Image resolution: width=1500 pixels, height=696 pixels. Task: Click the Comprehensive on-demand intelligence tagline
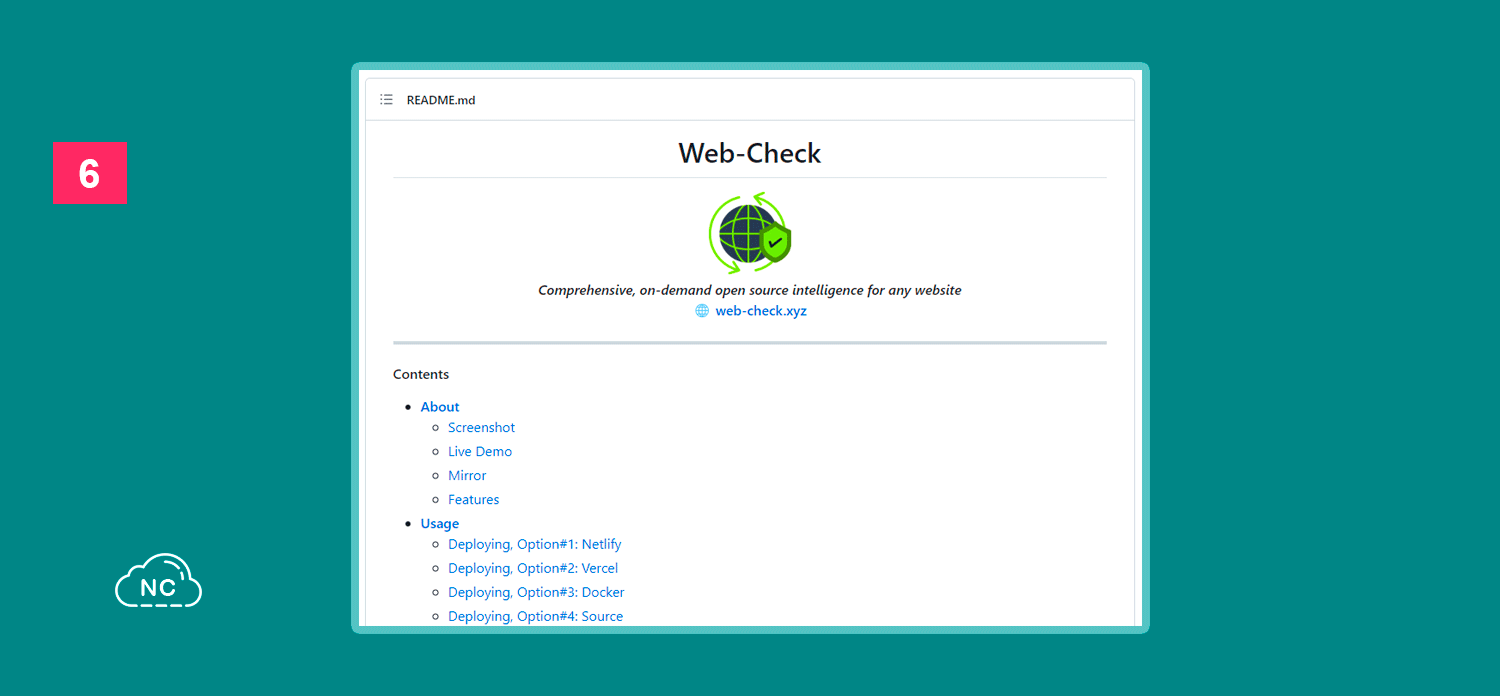click(x=750, y=290)
